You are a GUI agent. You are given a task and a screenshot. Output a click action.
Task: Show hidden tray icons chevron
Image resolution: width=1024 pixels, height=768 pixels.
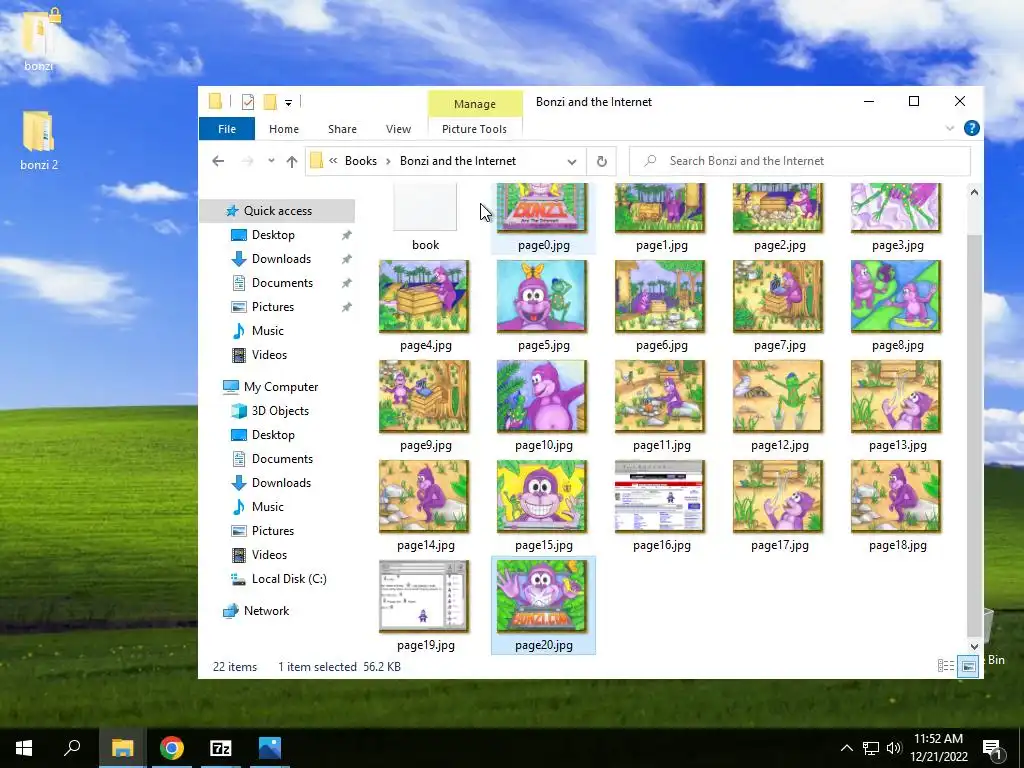846,748
